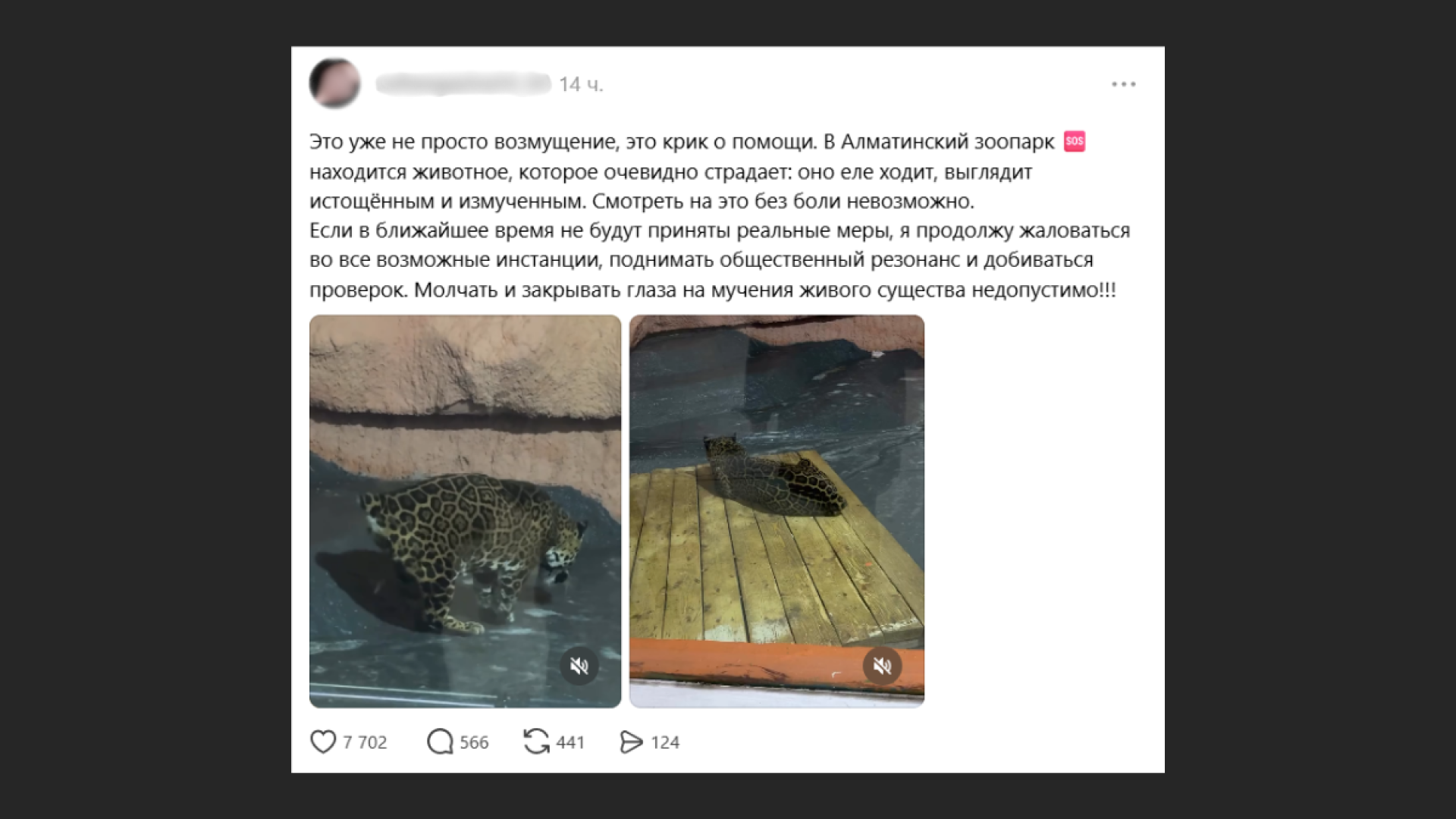The image size is (1456, 819).
Task: Click the SOS emoji in the post text
Action: [1075, 142]
